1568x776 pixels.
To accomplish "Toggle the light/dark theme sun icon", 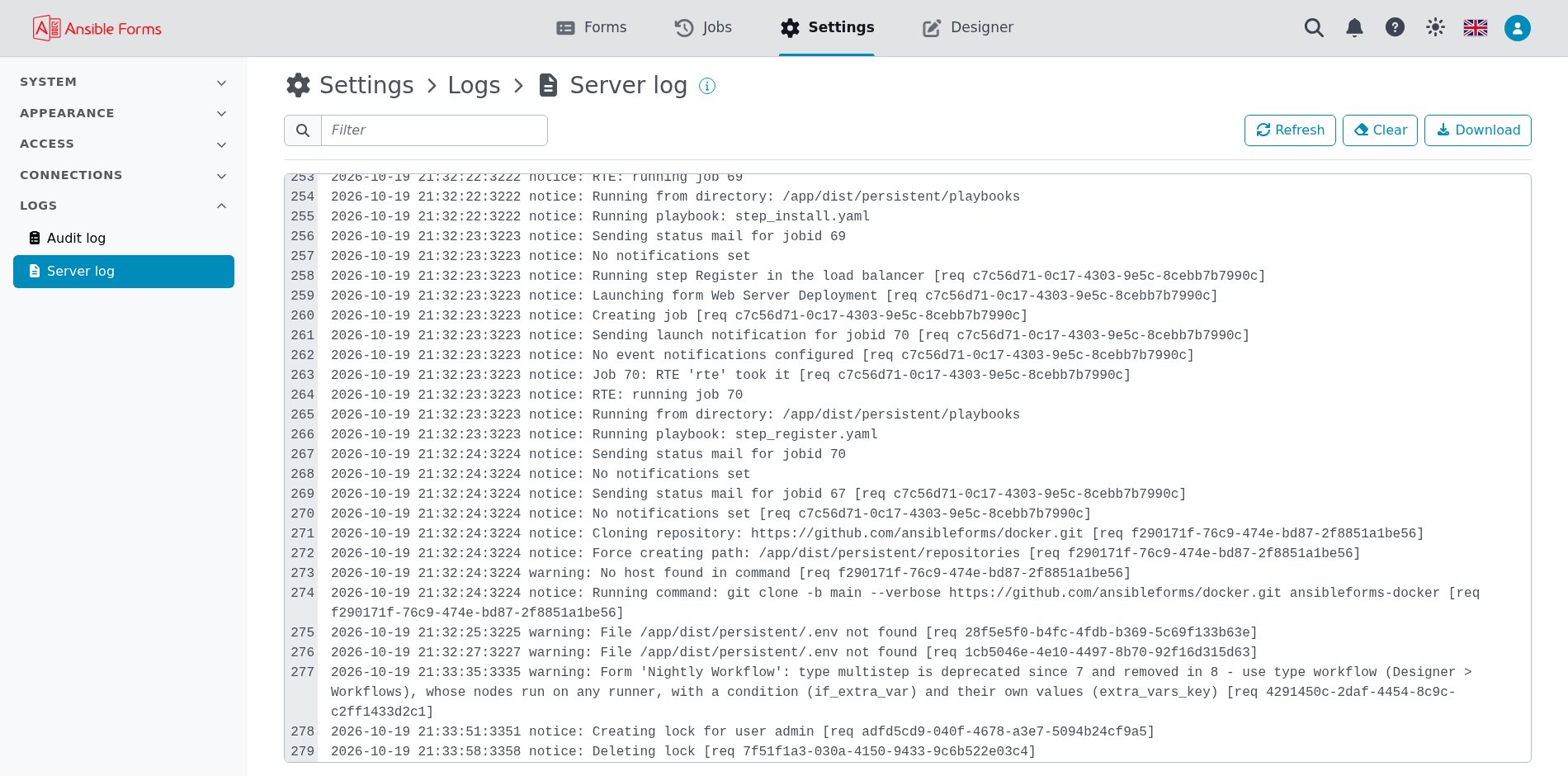I will pyautogui.click(x=1435, y=28).
